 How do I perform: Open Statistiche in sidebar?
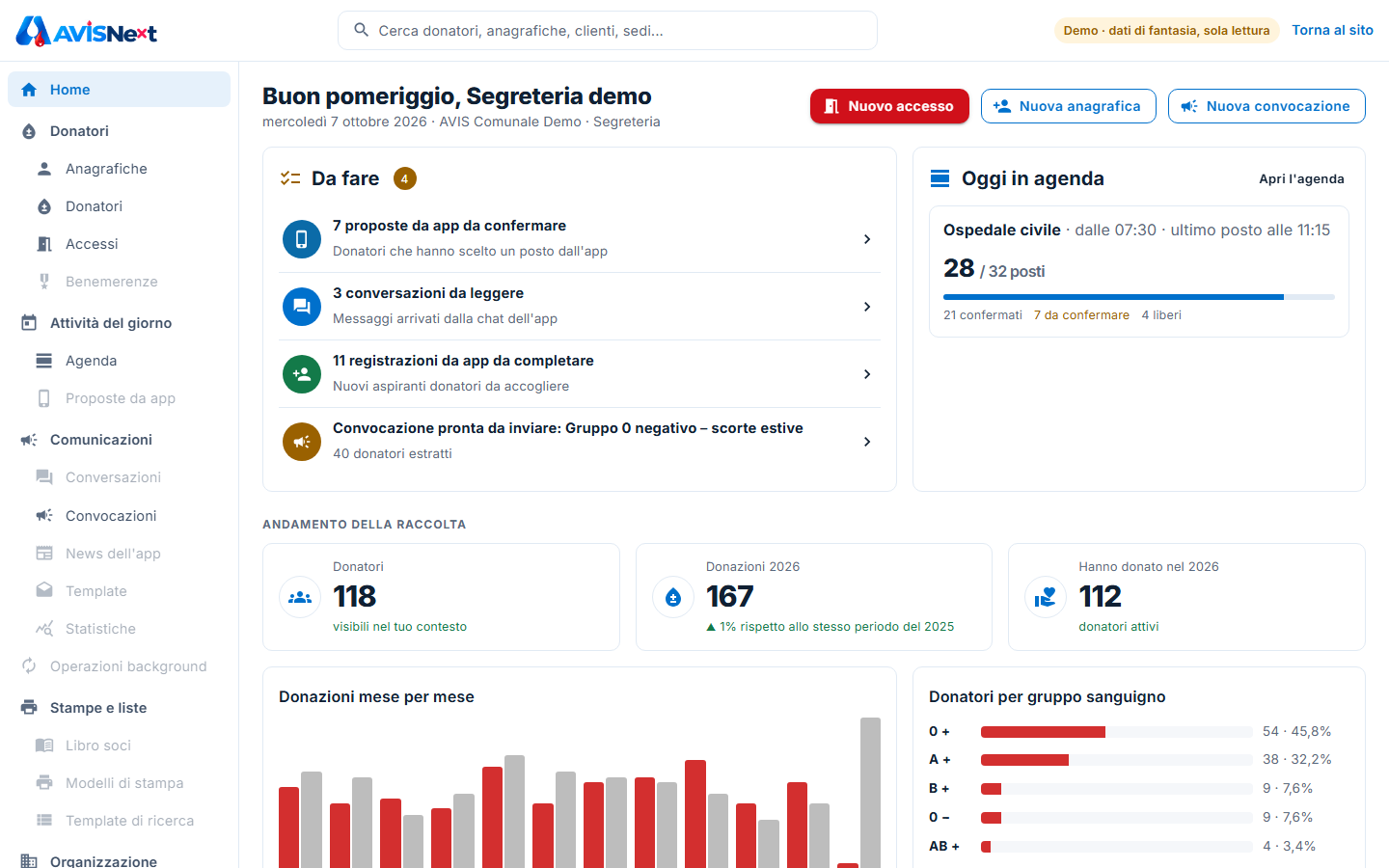(119, 629)
